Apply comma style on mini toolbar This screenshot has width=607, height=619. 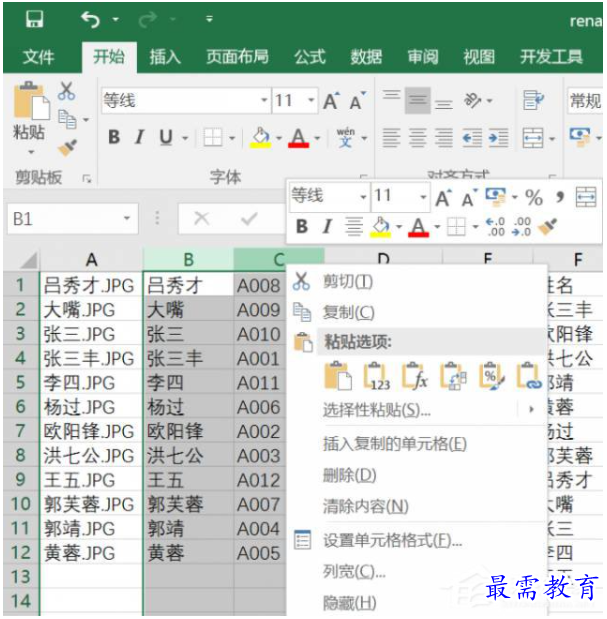[x=560, y=197]
